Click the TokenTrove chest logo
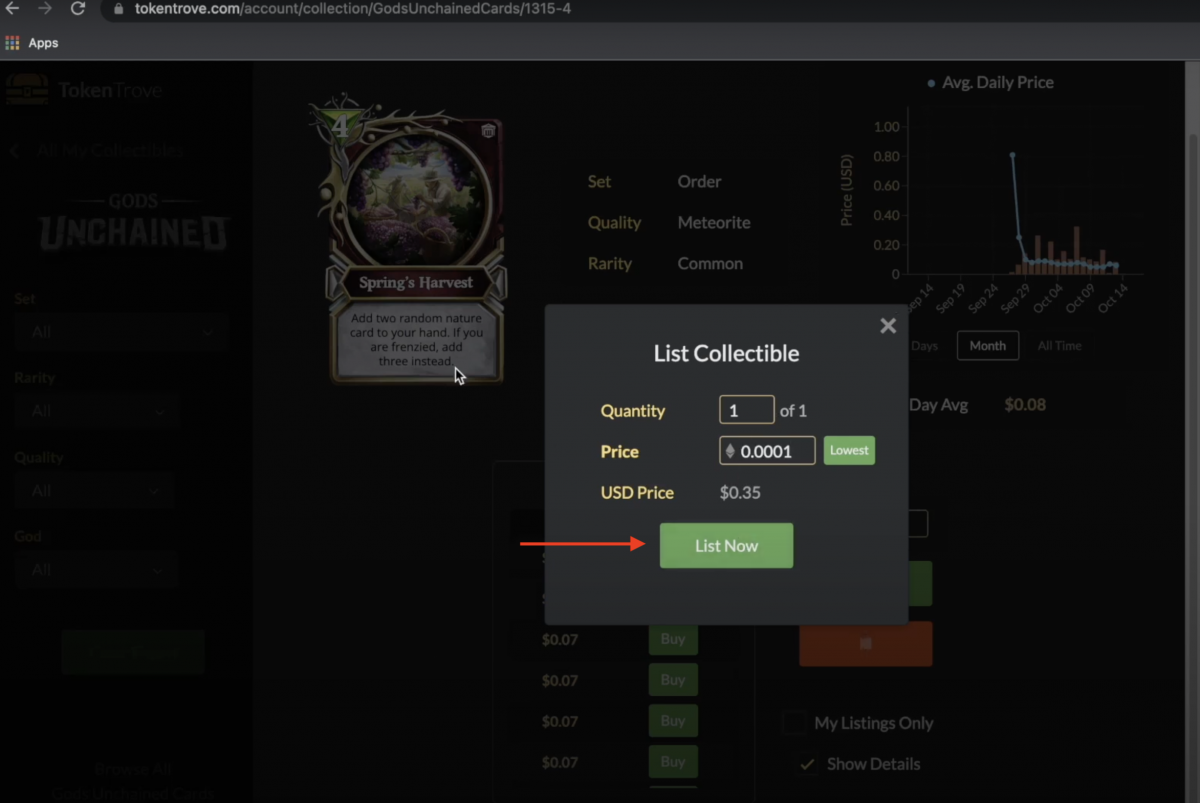 point(27,89)
